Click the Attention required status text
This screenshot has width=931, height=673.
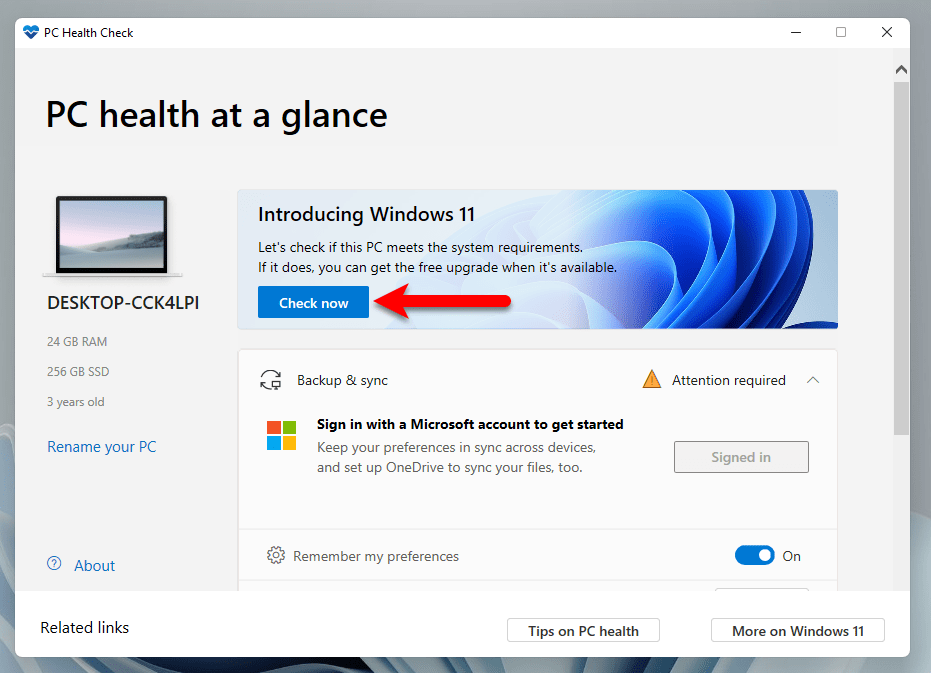[x=729, y=380]
